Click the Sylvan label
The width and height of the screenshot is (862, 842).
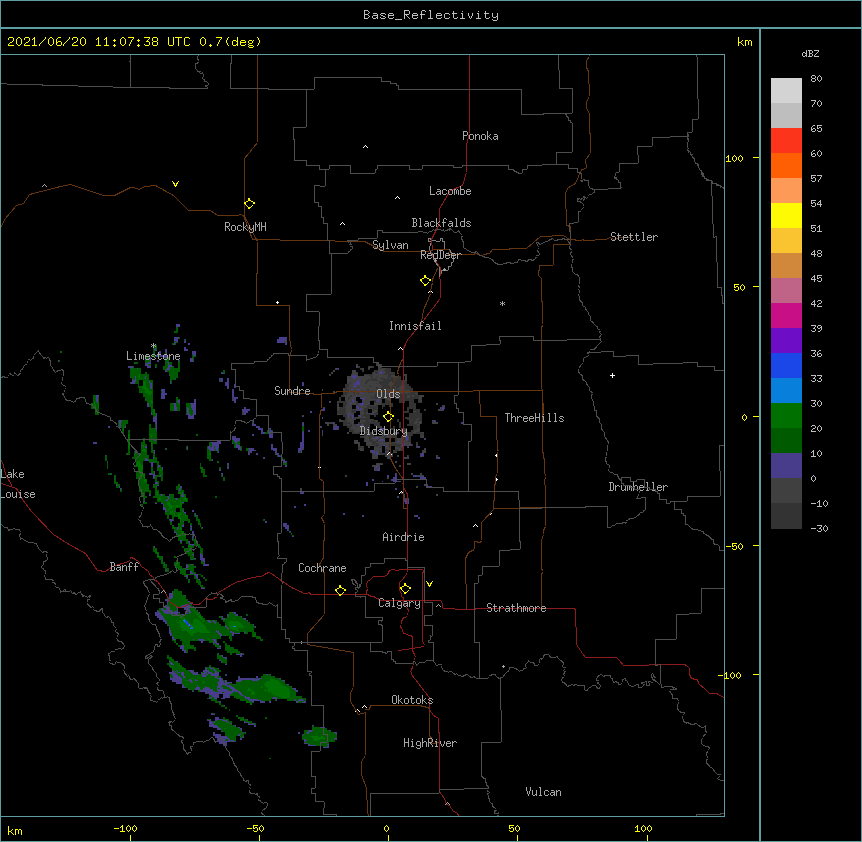[390, 245]
